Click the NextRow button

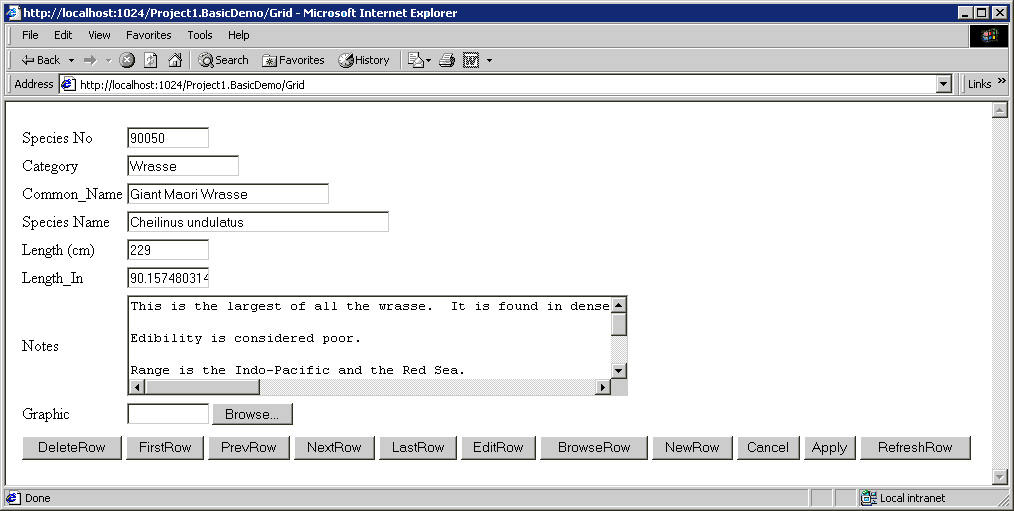click(334, 448)
